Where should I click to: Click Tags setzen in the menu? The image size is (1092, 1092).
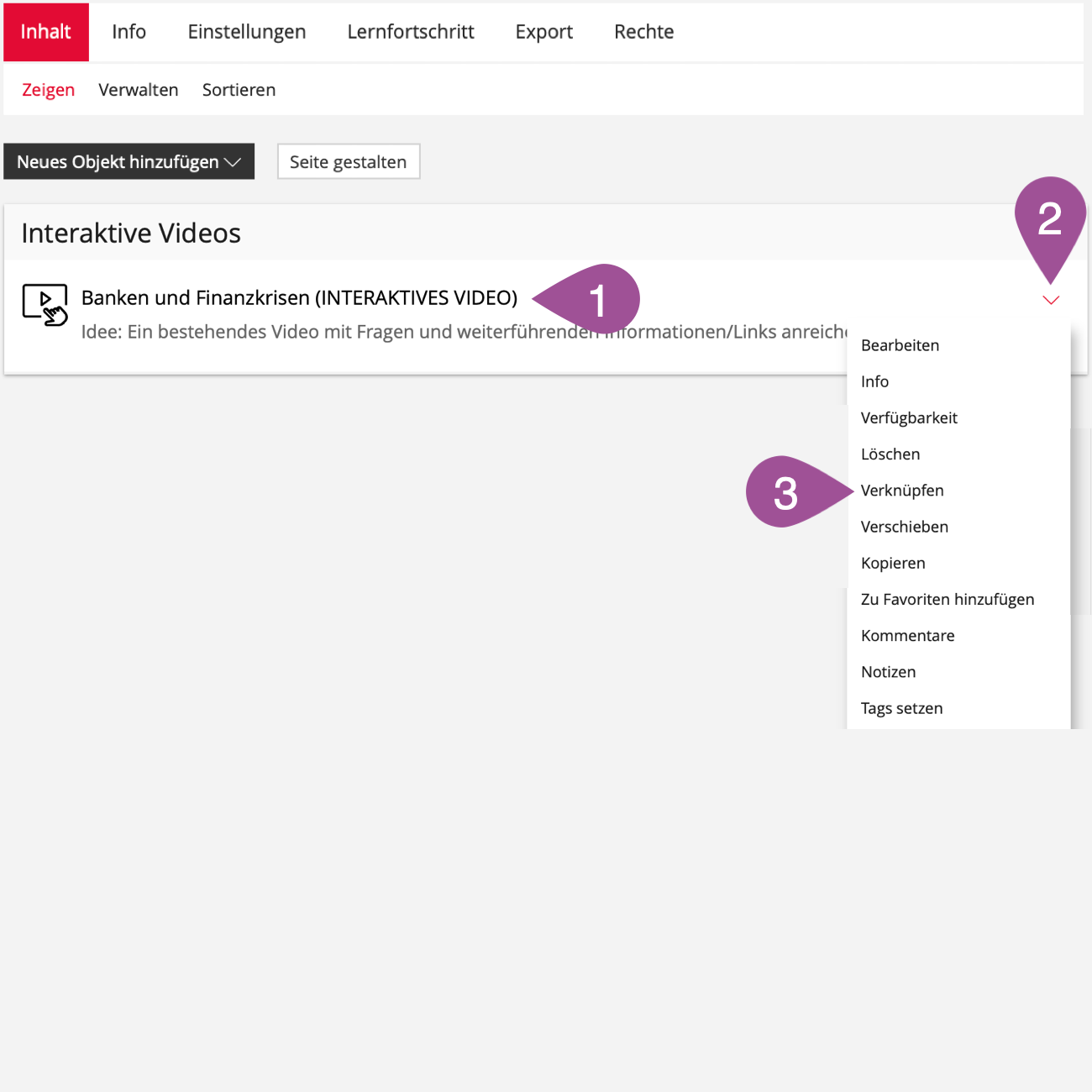(x=901, y=708)
